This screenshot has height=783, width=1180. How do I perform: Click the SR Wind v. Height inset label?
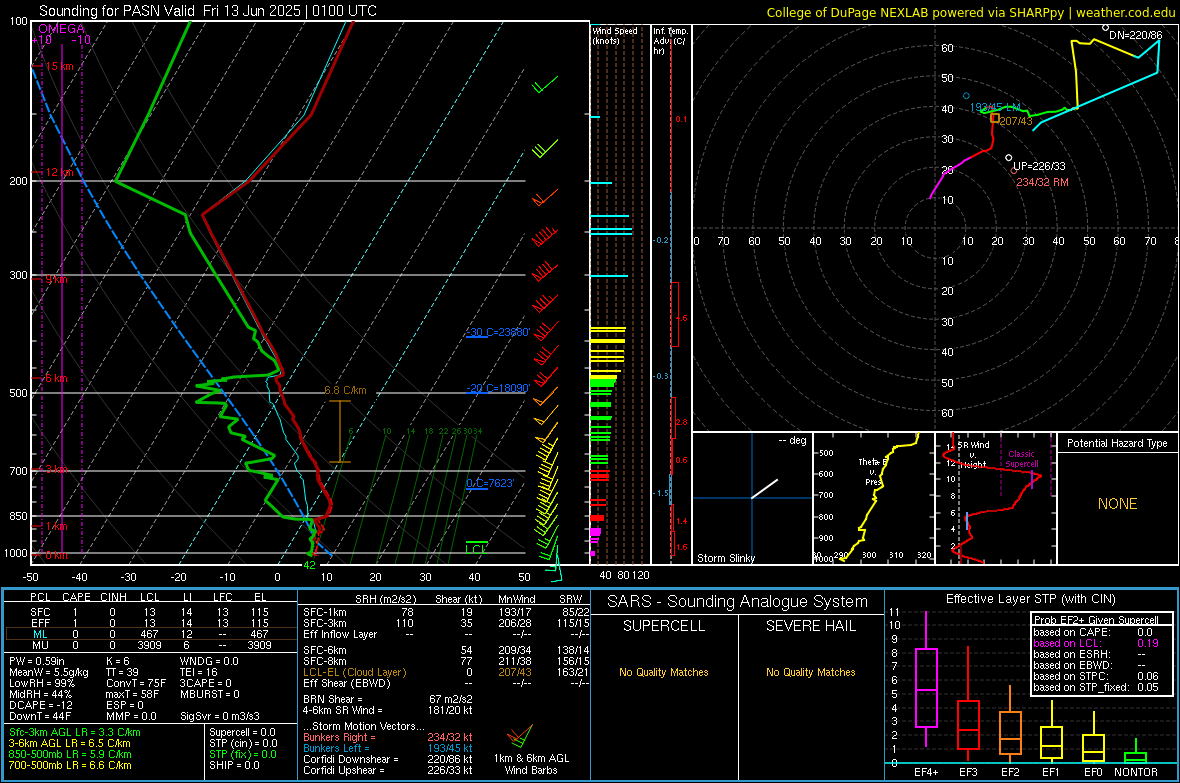[x=972, y=455]
